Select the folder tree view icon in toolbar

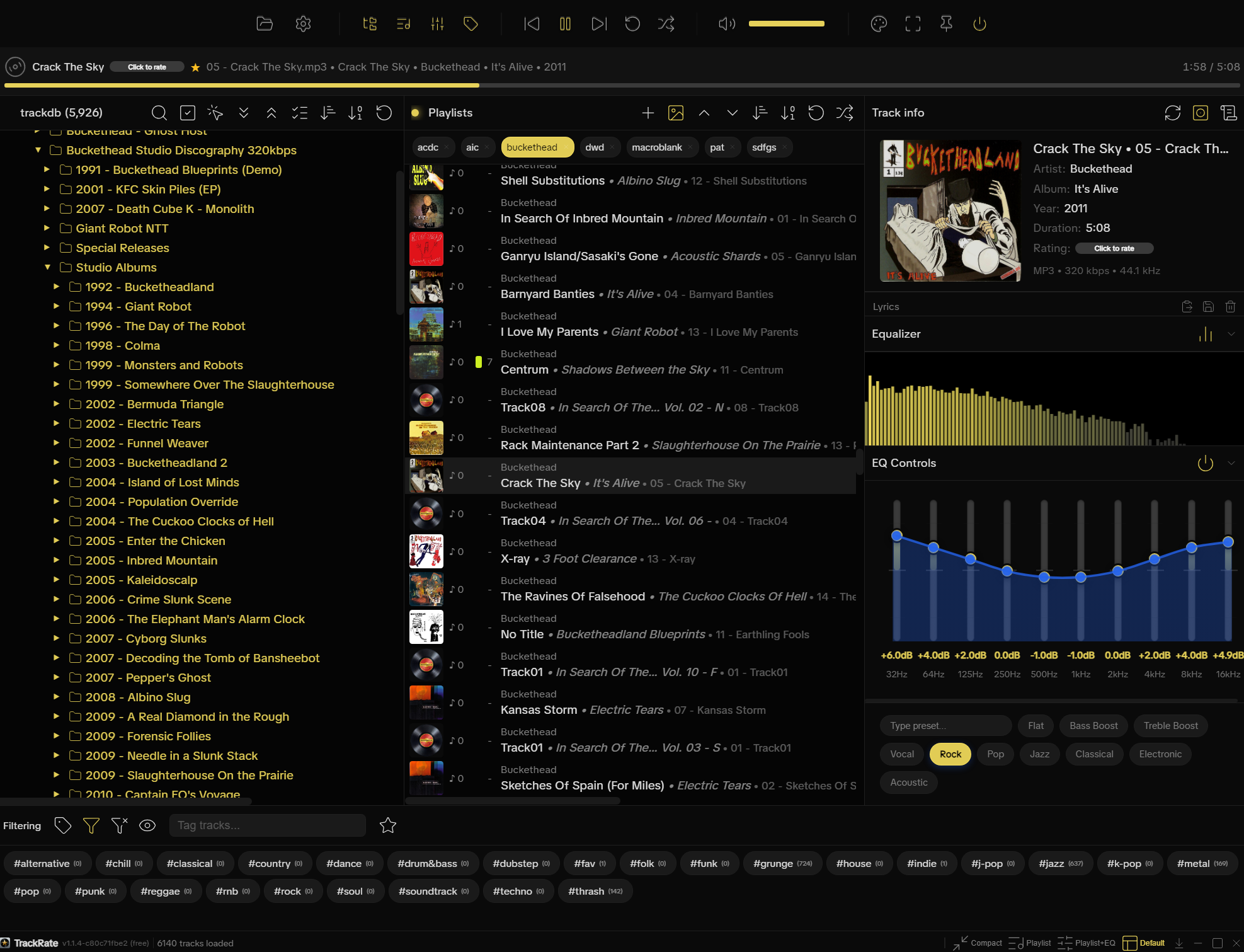[x=370, y=24]
